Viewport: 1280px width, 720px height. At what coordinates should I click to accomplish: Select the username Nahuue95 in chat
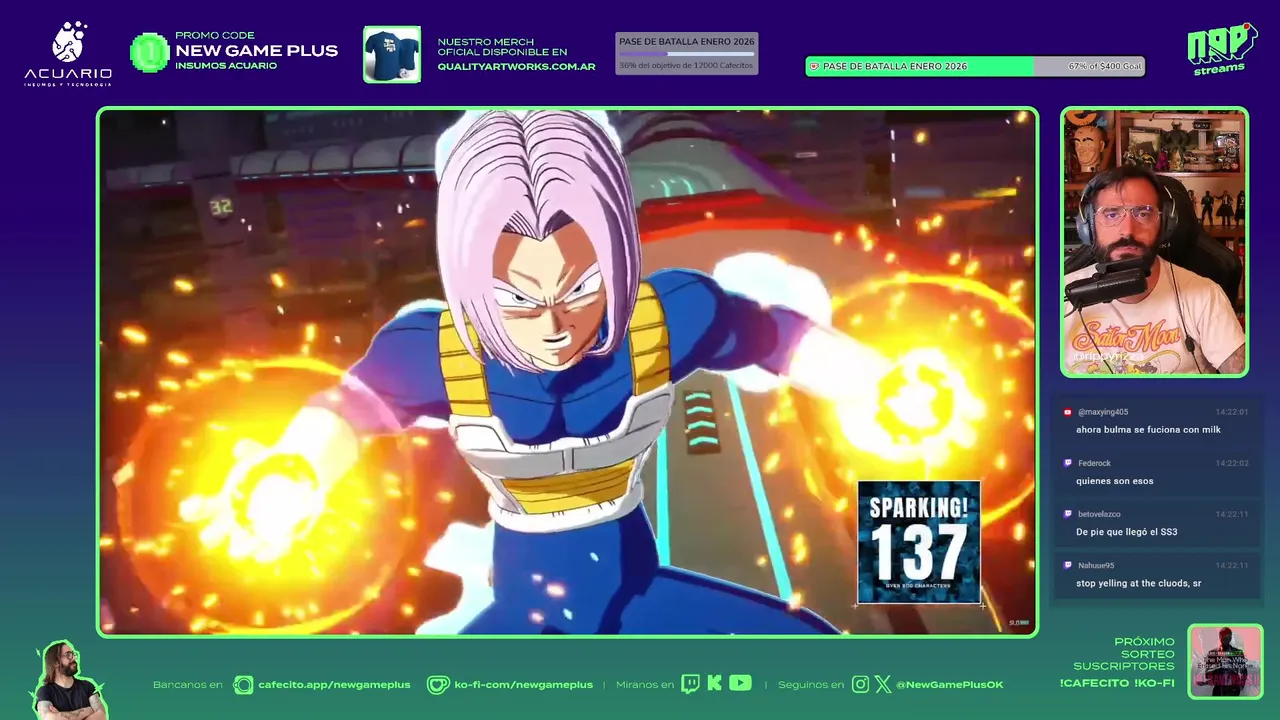point(1096,565)
